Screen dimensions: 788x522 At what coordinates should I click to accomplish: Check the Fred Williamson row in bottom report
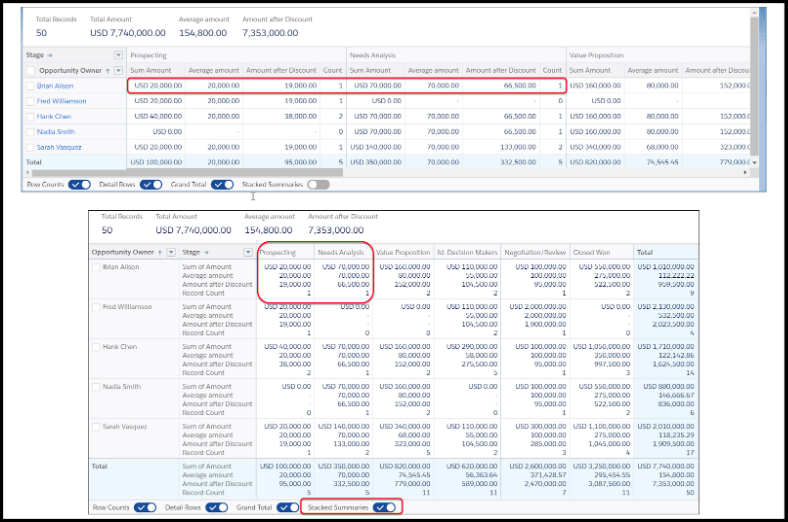[x=96, y=307]
